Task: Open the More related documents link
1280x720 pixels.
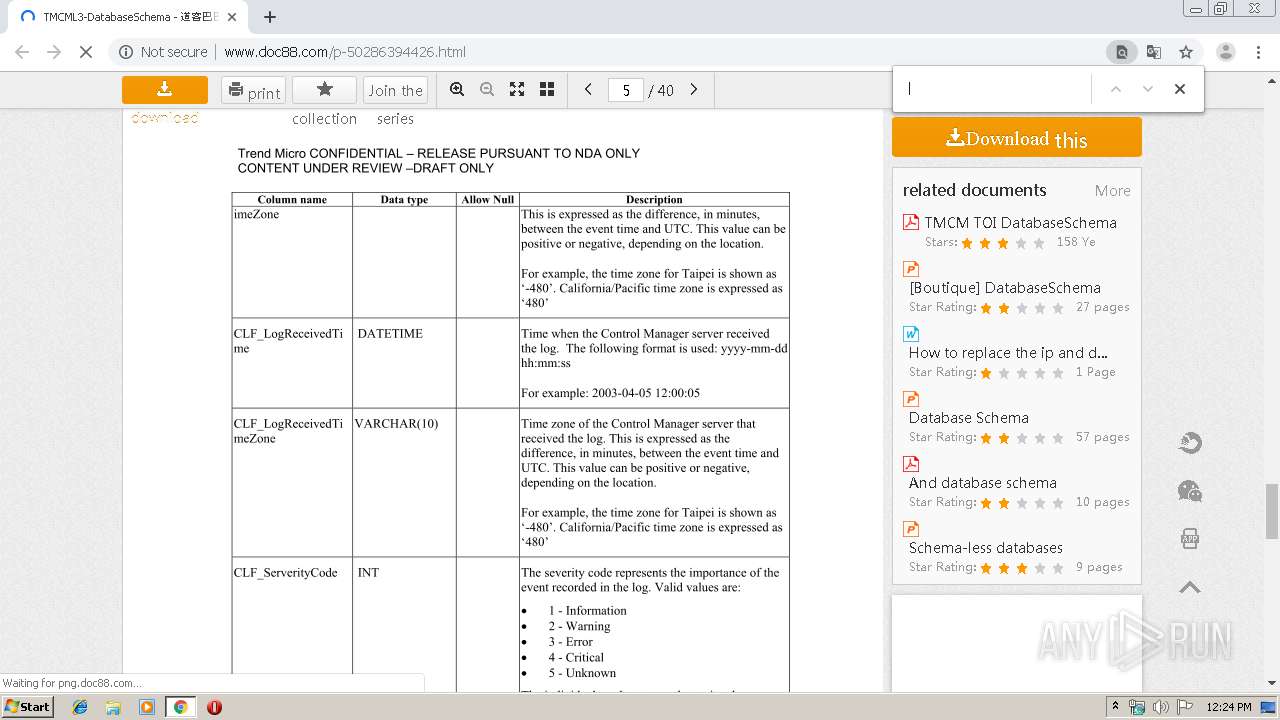Action: pos(1112,191)
